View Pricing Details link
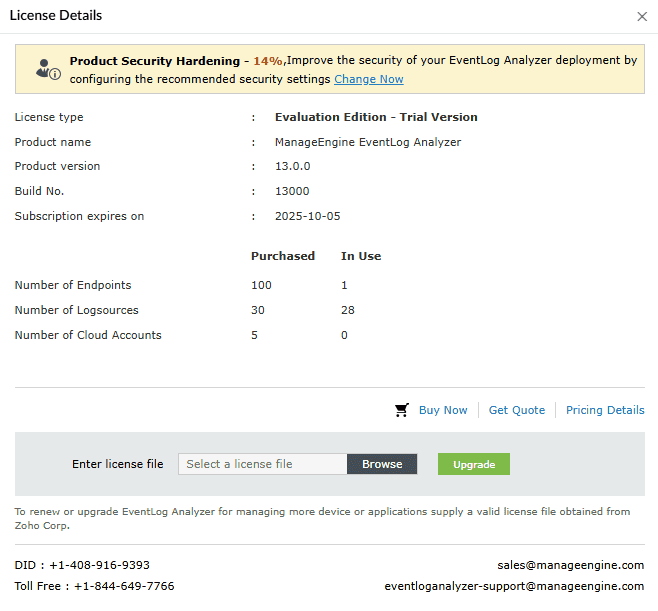The image size is (658, 611). coord(605,410)
